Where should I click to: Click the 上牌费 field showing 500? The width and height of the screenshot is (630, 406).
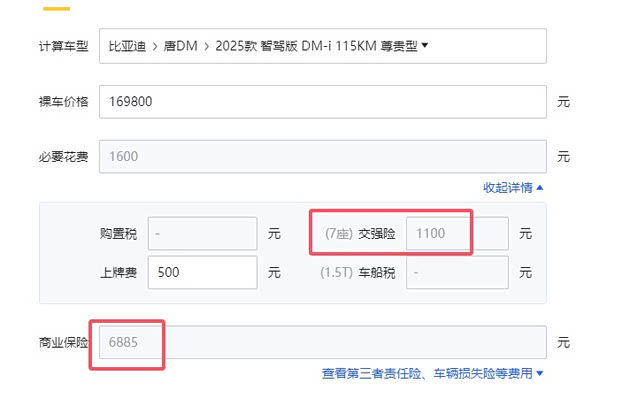pyautogui.click(x=203, y=271)
